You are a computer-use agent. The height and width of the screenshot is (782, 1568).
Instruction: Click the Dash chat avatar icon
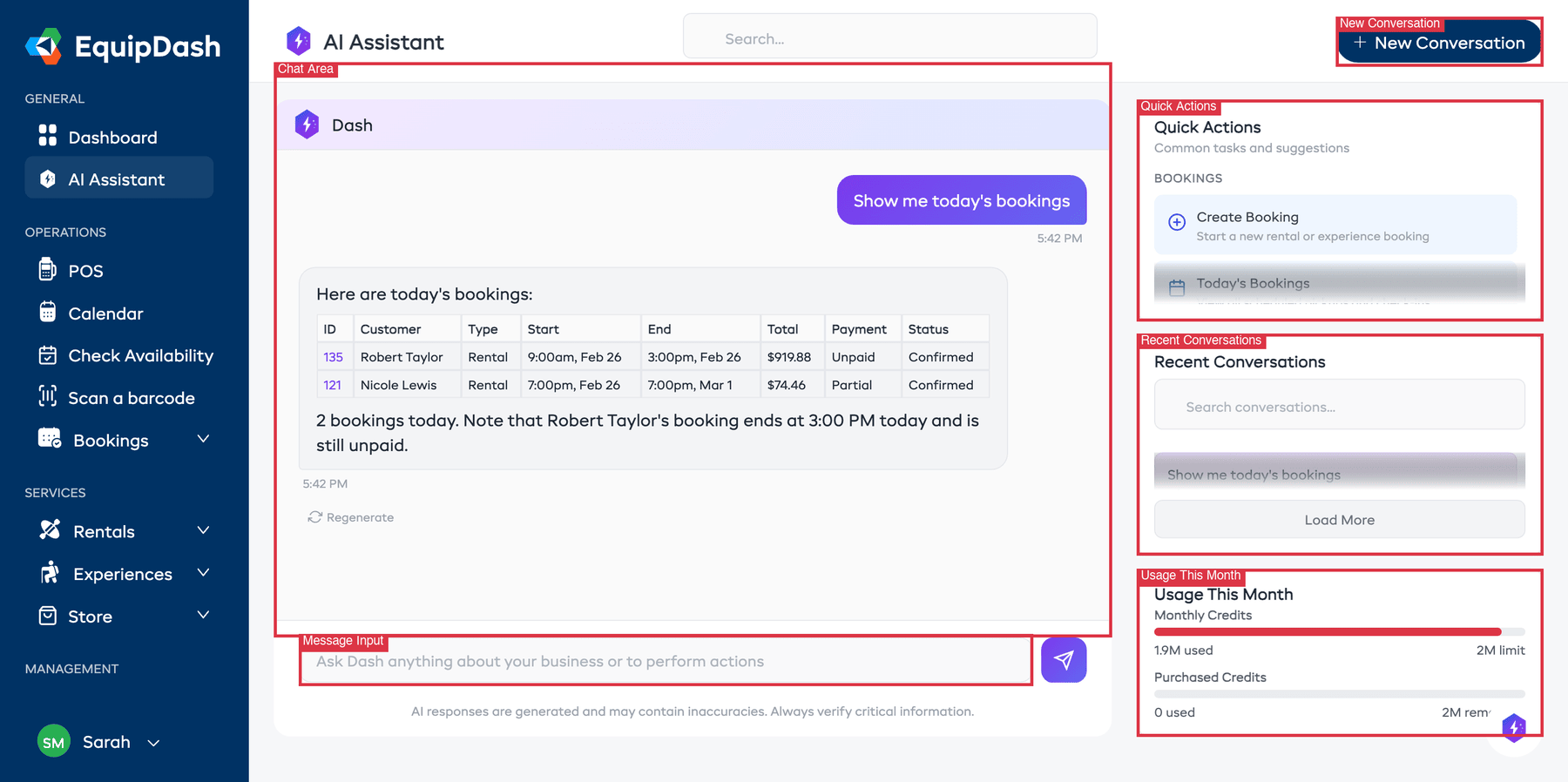tap(307, 125)
